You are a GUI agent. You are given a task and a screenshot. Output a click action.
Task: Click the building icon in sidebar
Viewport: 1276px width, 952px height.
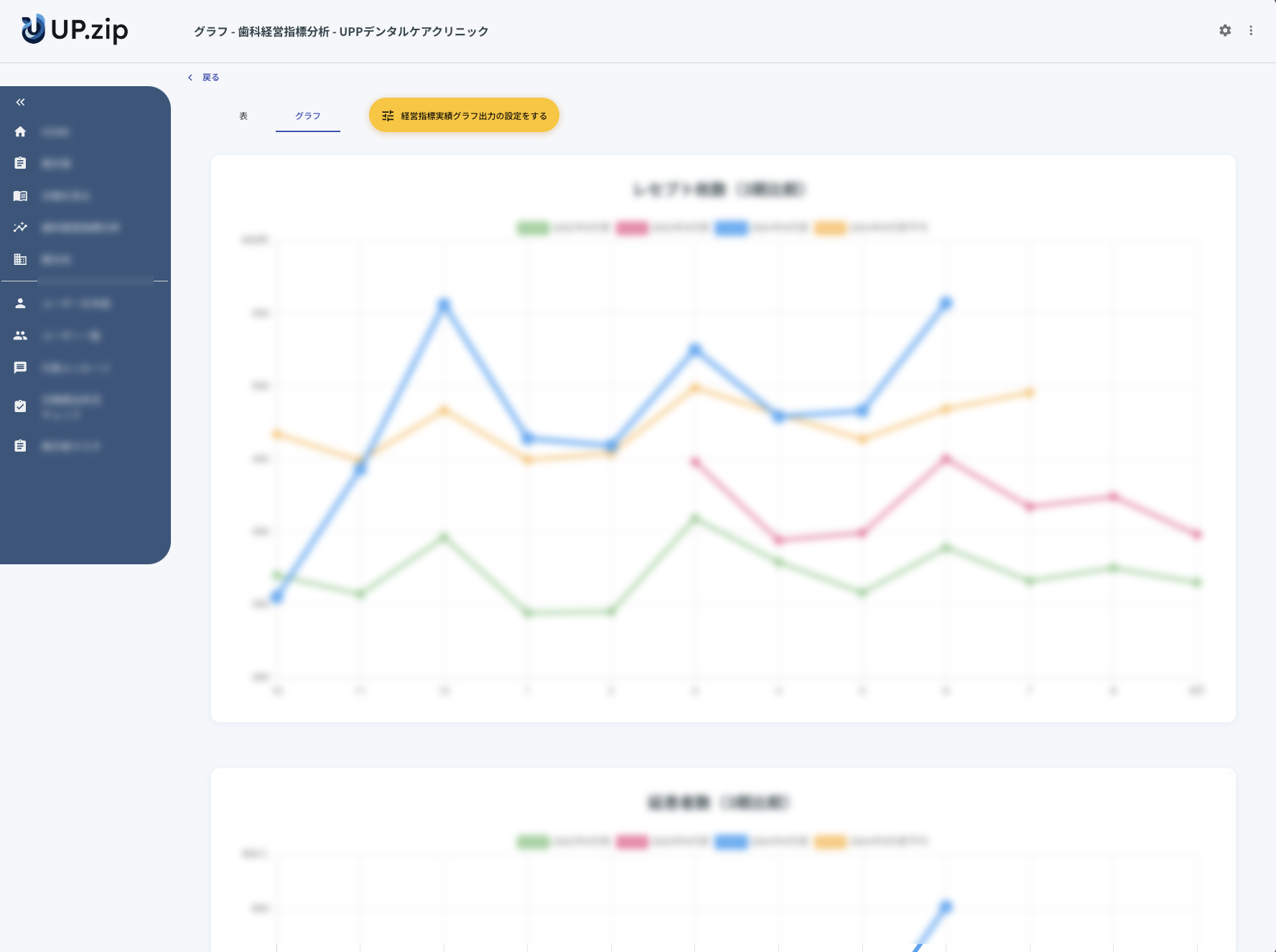pyautogui.click(x=20, y=259)
